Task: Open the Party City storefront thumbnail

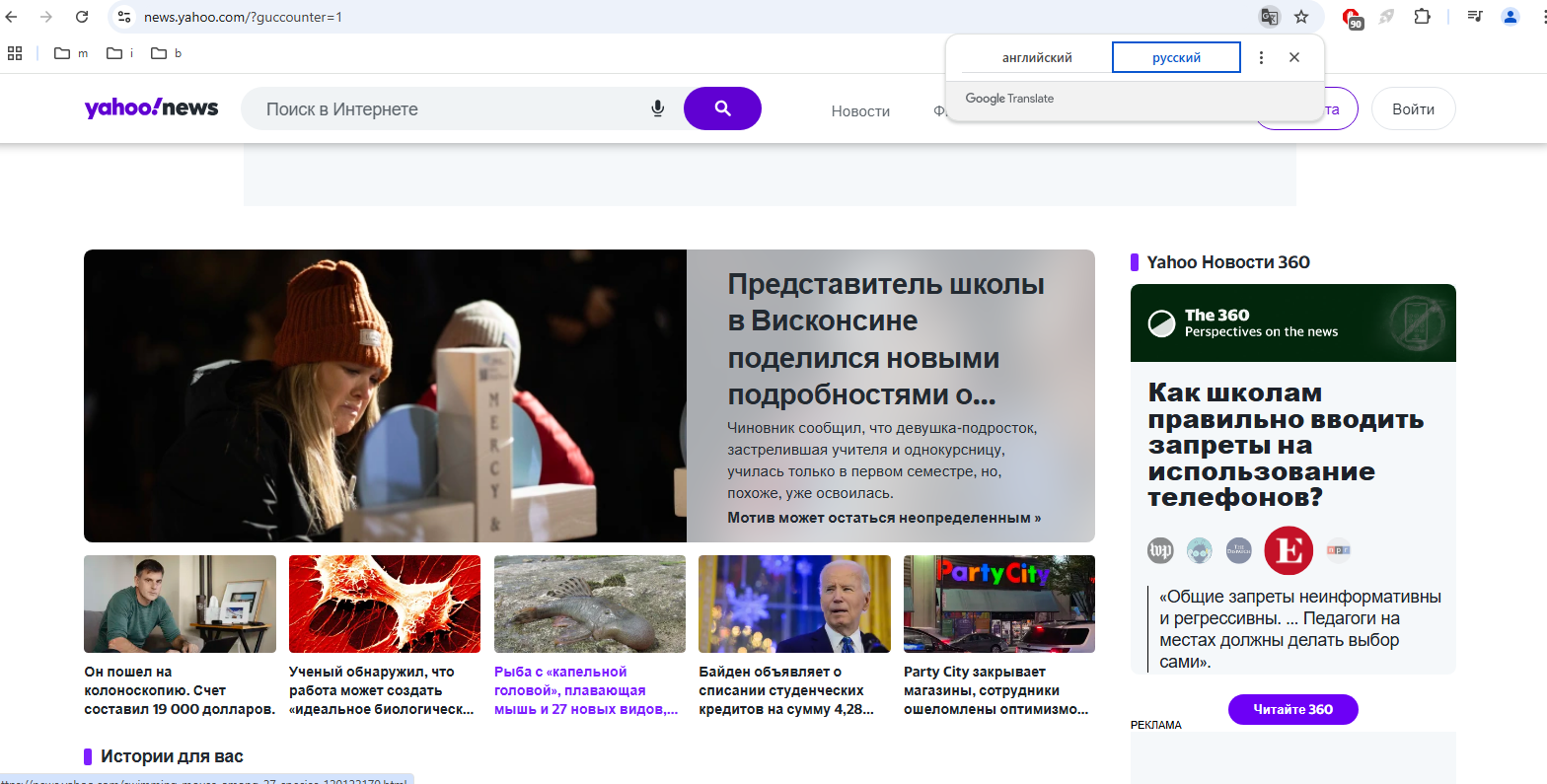Action: click(x=998, y=604)
